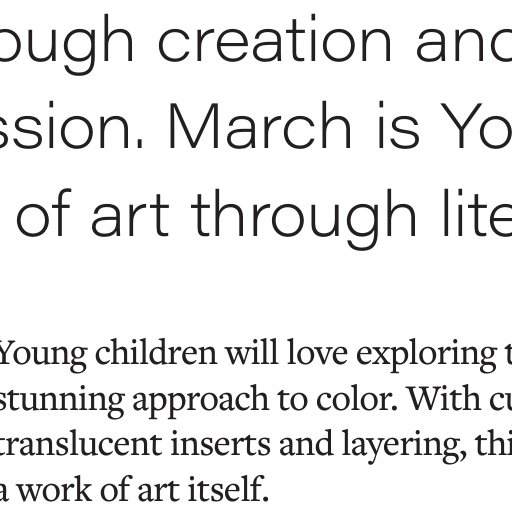Click the word 'is' after 'March'

click(398, 125)
